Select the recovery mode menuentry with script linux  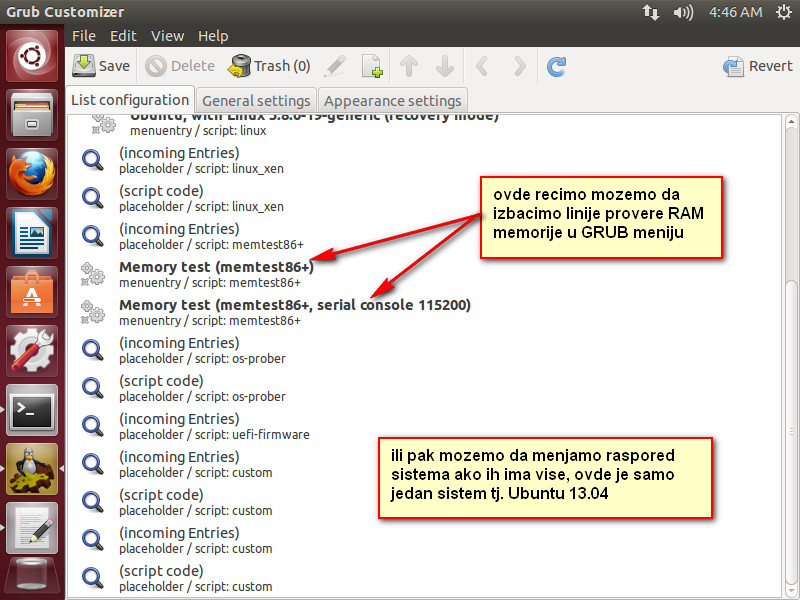[x=425, y=125]
